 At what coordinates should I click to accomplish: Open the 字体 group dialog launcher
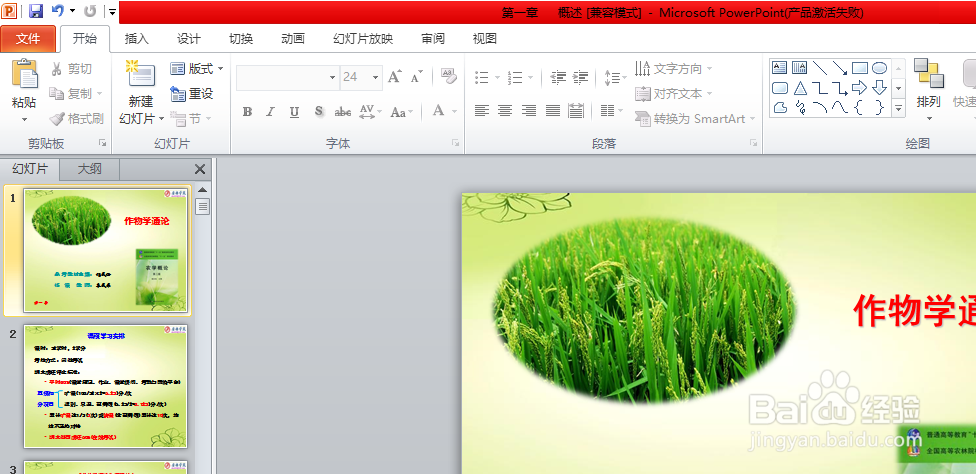coord(455,143)
